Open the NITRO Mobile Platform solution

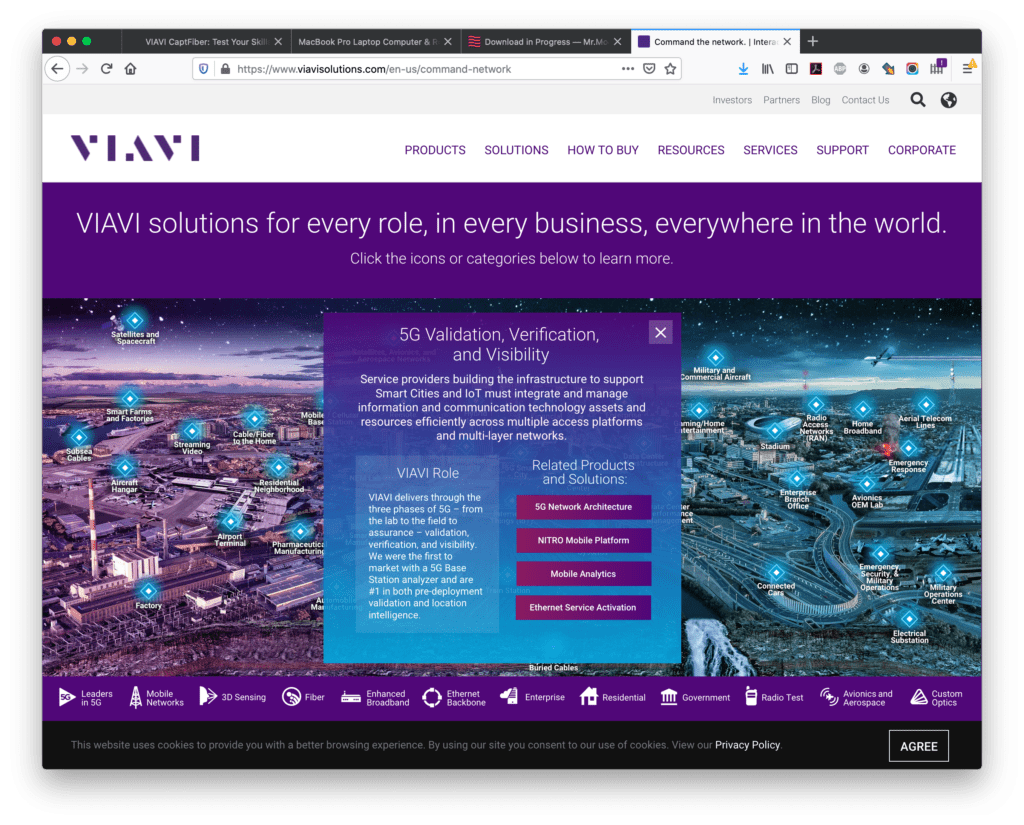(x=583, y=540)
